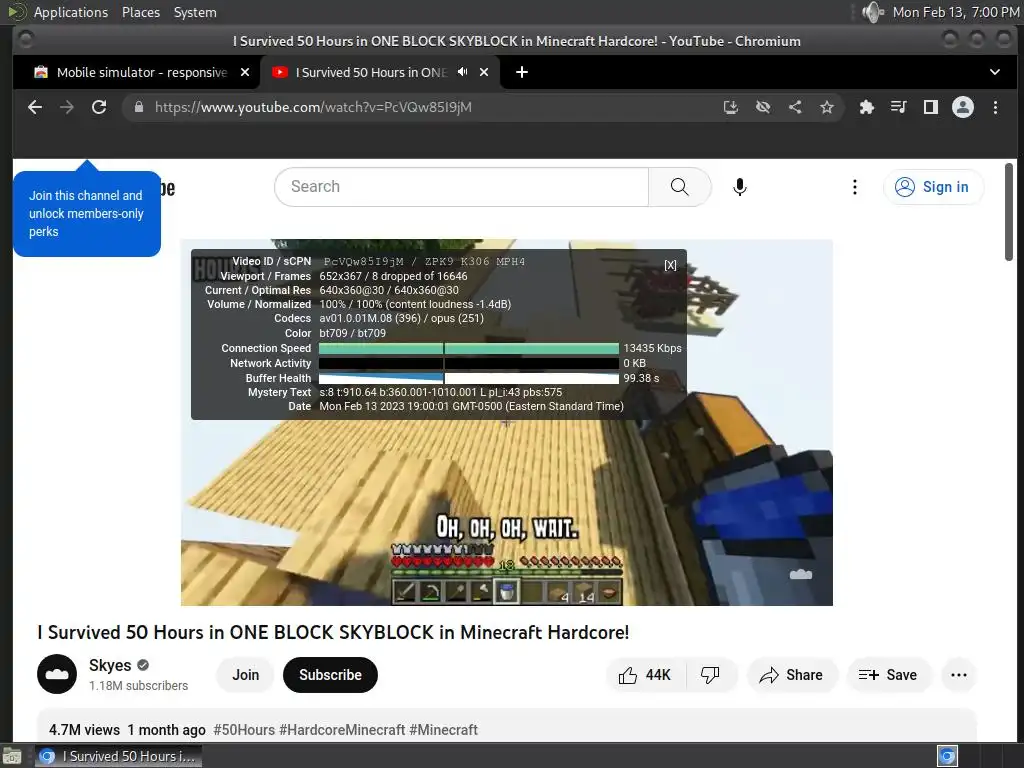Click the browser forward arrow
Screen dimensions: 1024x768
pos(67,107)
